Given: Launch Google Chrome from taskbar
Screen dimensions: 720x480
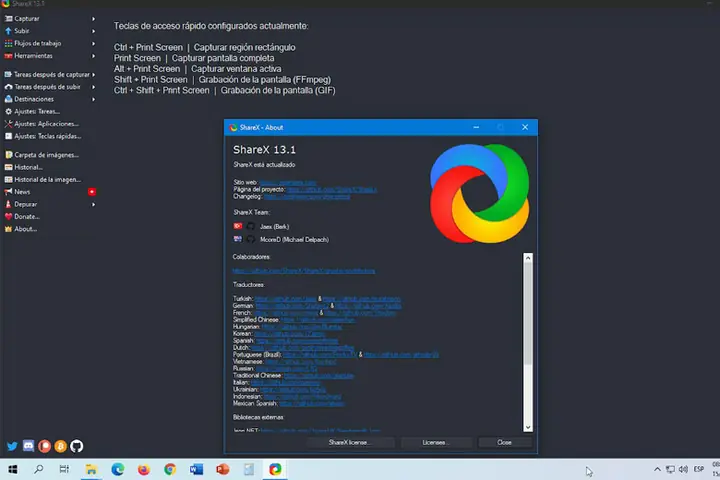Looking at the screenshot, I should coord(170,469).
